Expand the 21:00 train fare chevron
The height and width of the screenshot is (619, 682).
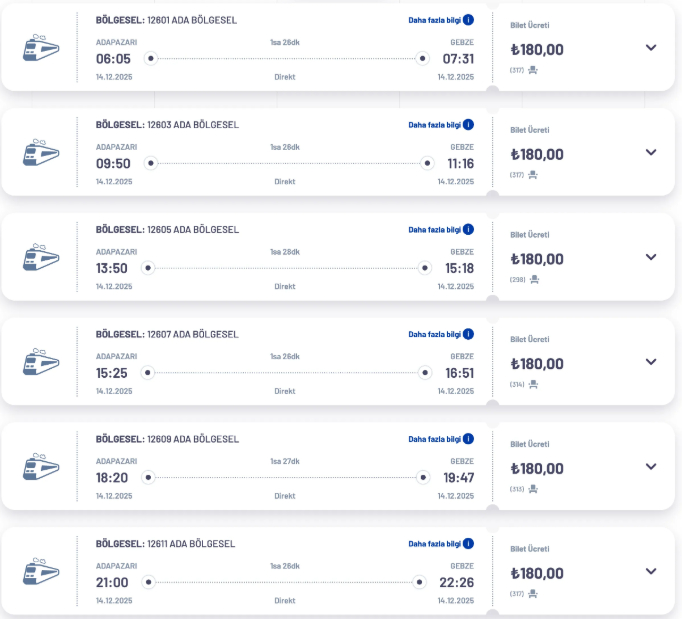[x=651, y=572]
